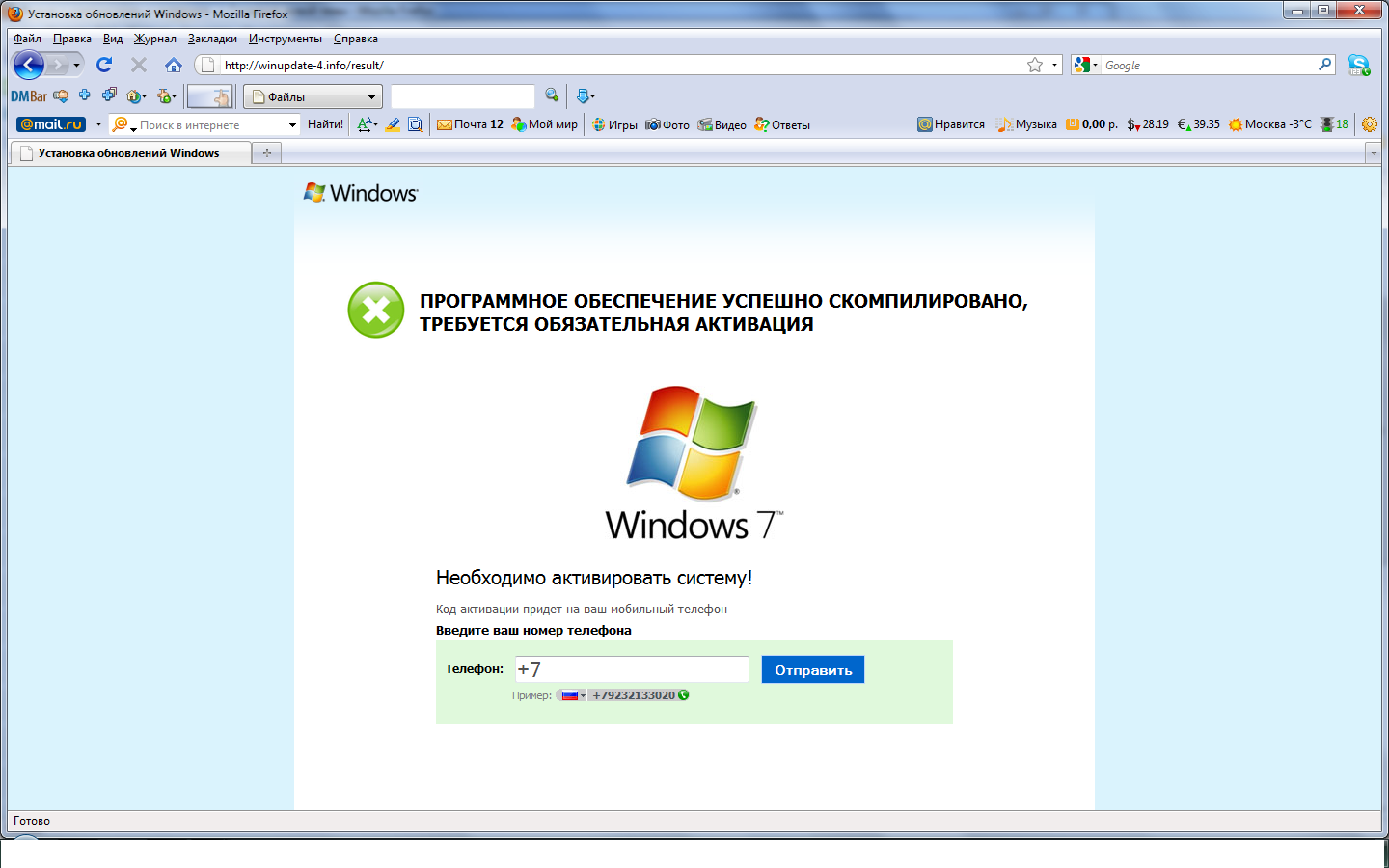Select the Установка обновлений Windows tab

click(x=131, y=153)
